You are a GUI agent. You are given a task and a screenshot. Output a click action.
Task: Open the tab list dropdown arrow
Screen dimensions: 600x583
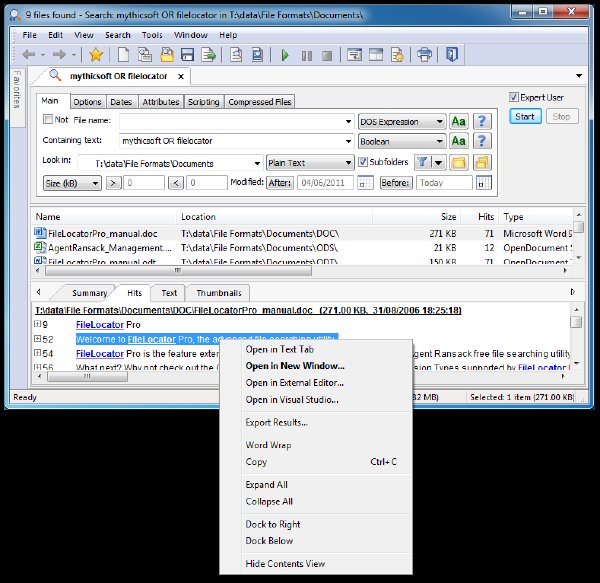(579, 76)
